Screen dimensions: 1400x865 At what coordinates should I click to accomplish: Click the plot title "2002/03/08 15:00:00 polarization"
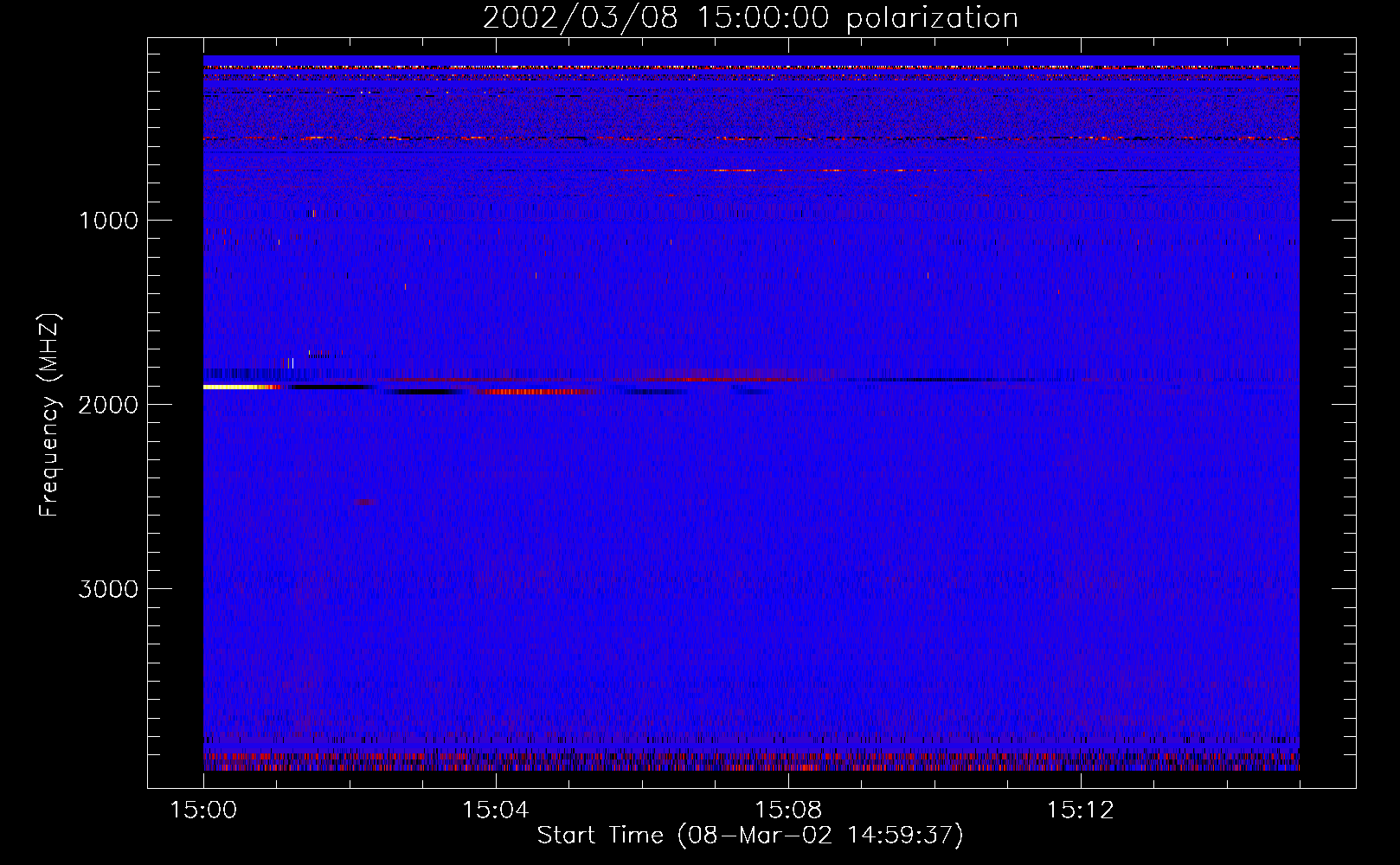(750, 18)
